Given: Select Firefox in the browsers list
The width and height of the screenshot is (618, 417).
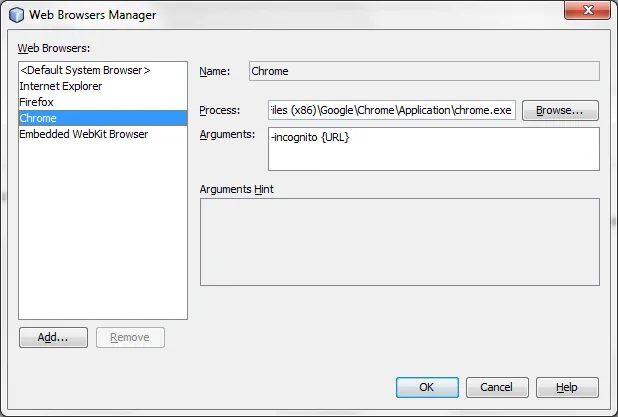Looking at the screenshot, I should click(x=36, y=102).
